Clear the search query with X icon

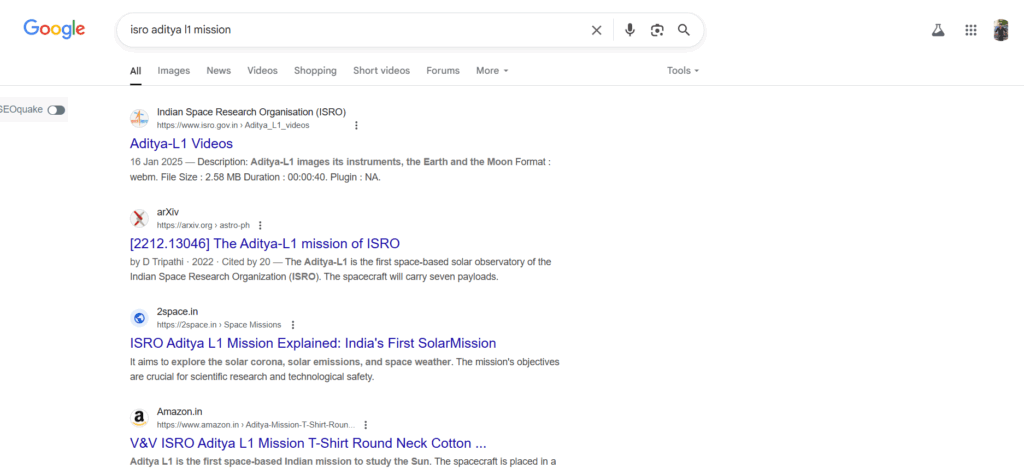click(596, 30)
